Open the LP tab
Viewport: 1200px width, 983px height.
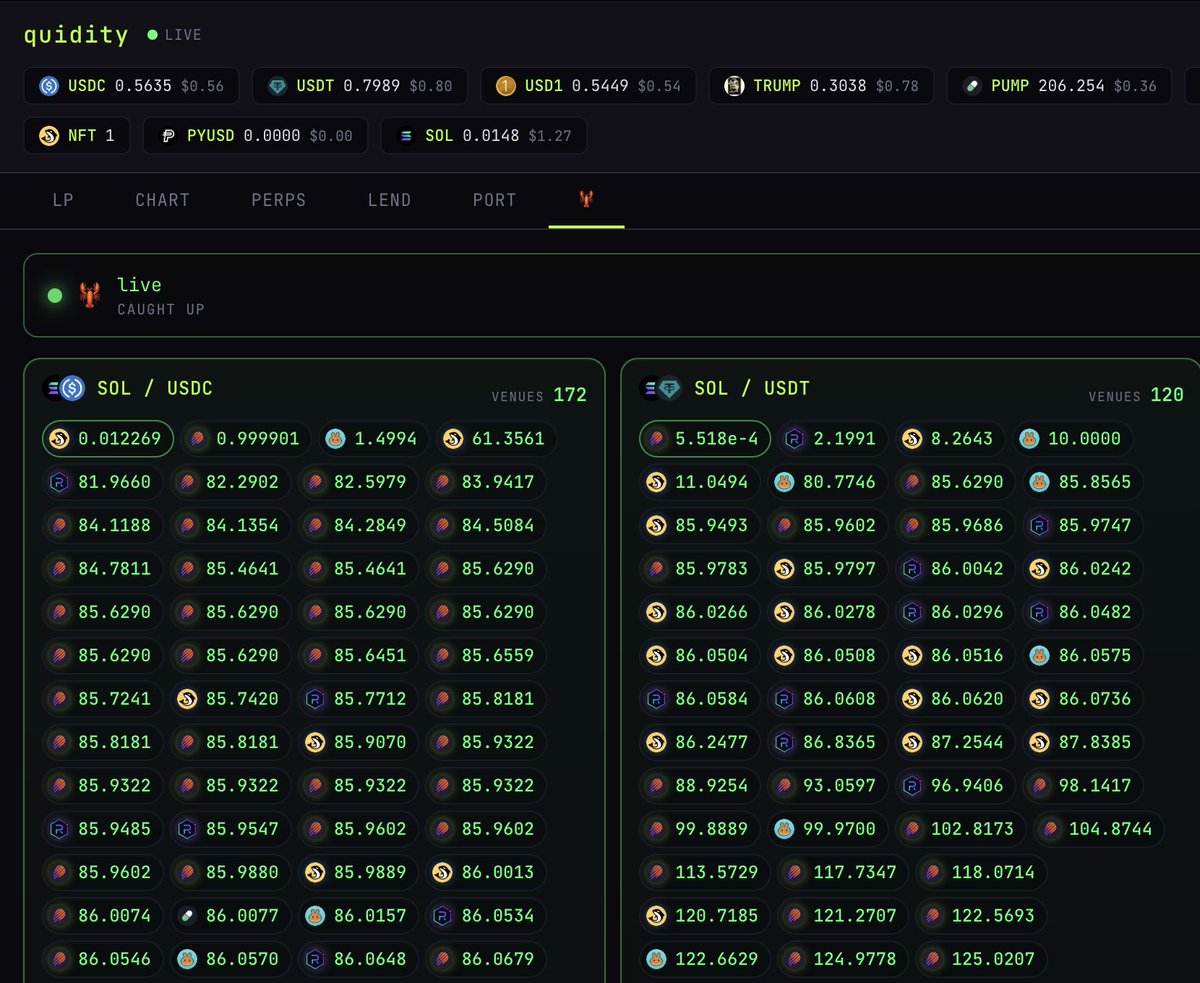(x=63, y=200)
